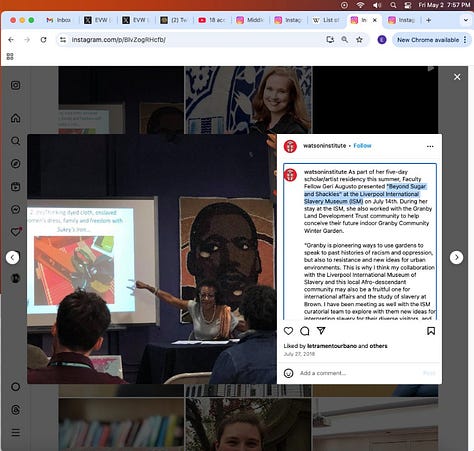Open Notifications heart icon in sidebar
This screenshot has width=474, height=451.
[16, 232]
